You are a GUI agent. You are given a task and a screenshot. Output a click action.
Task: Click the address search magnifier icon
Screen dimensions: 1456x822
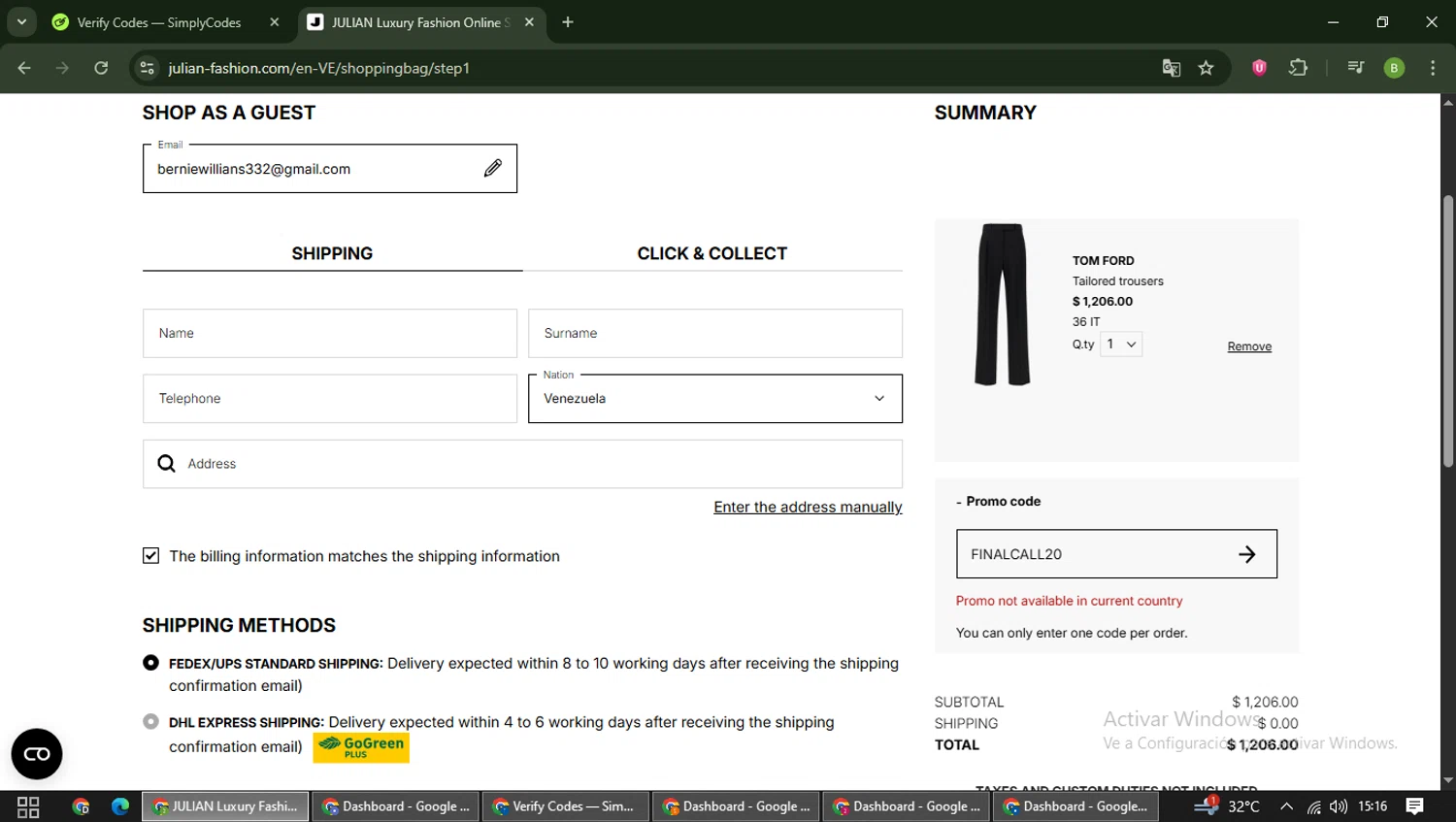pyautogui.click(x=167, y=464)
